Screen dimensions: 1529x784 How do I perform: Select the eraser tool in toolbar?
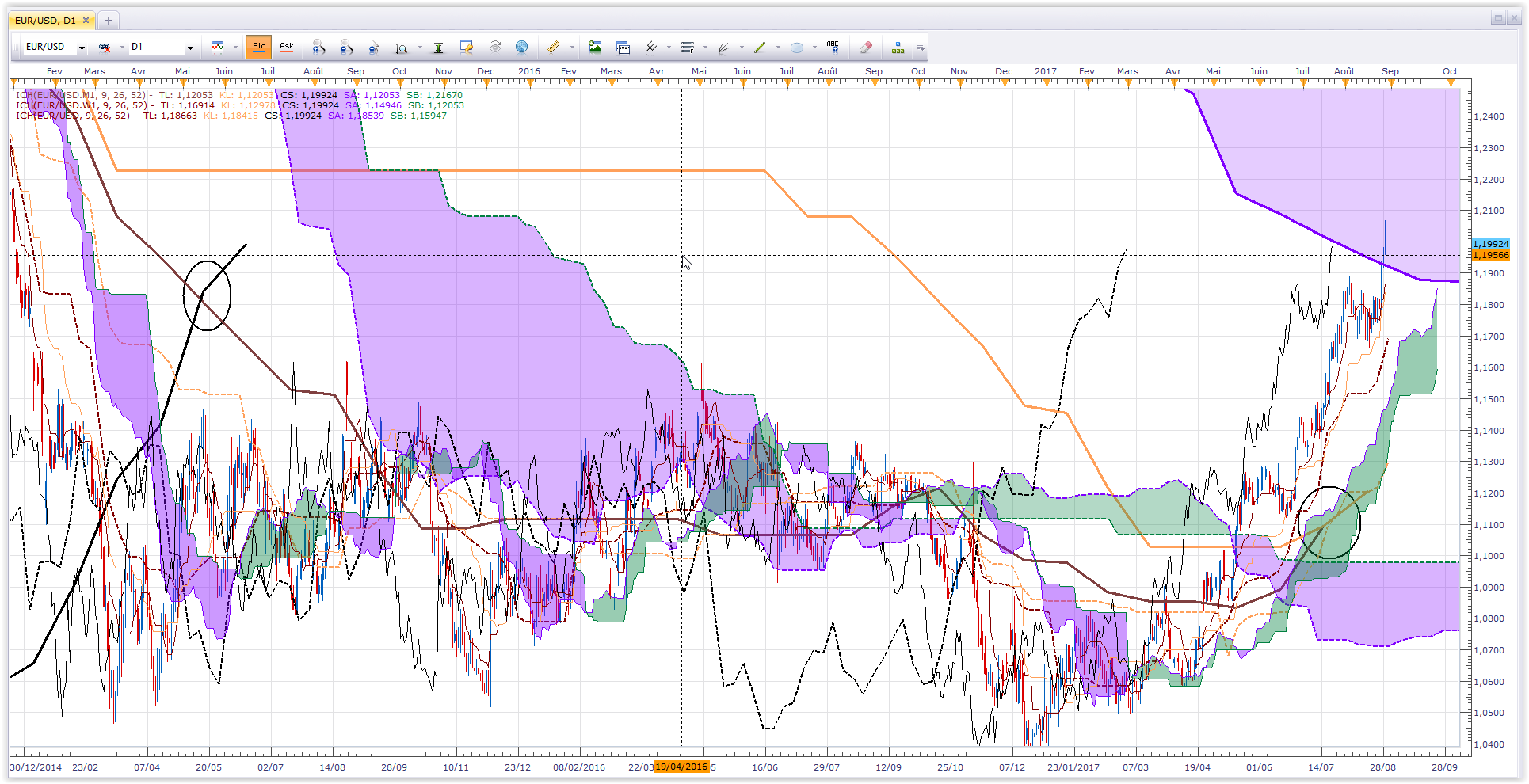pyautogui.click(x=865, y=48)
